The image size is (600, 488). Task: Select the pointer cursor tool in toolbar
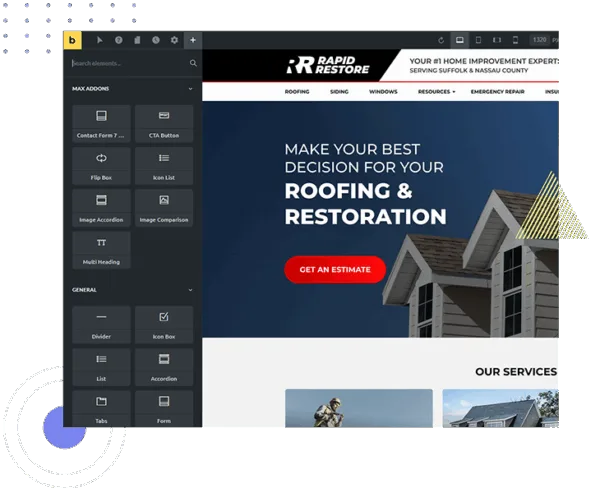(x=100, y=40)
